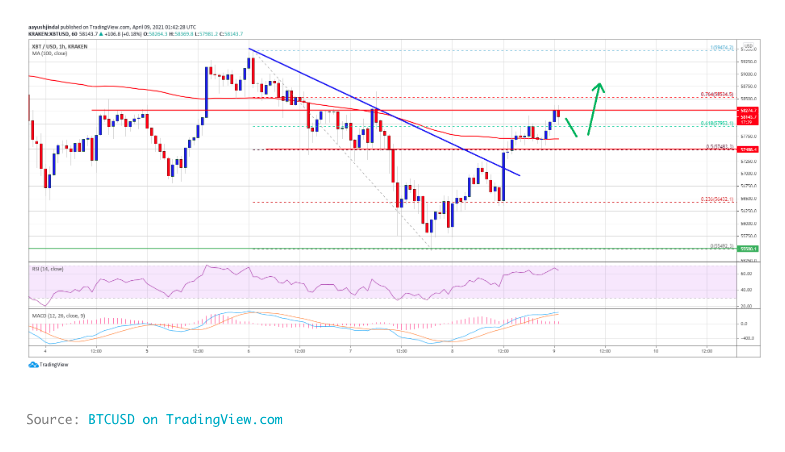This screenshot has height=452, width=785.
Task: Open the BTCUSD on TradingView.com source link
Action: pyautogui.click(x=185, y=419)
